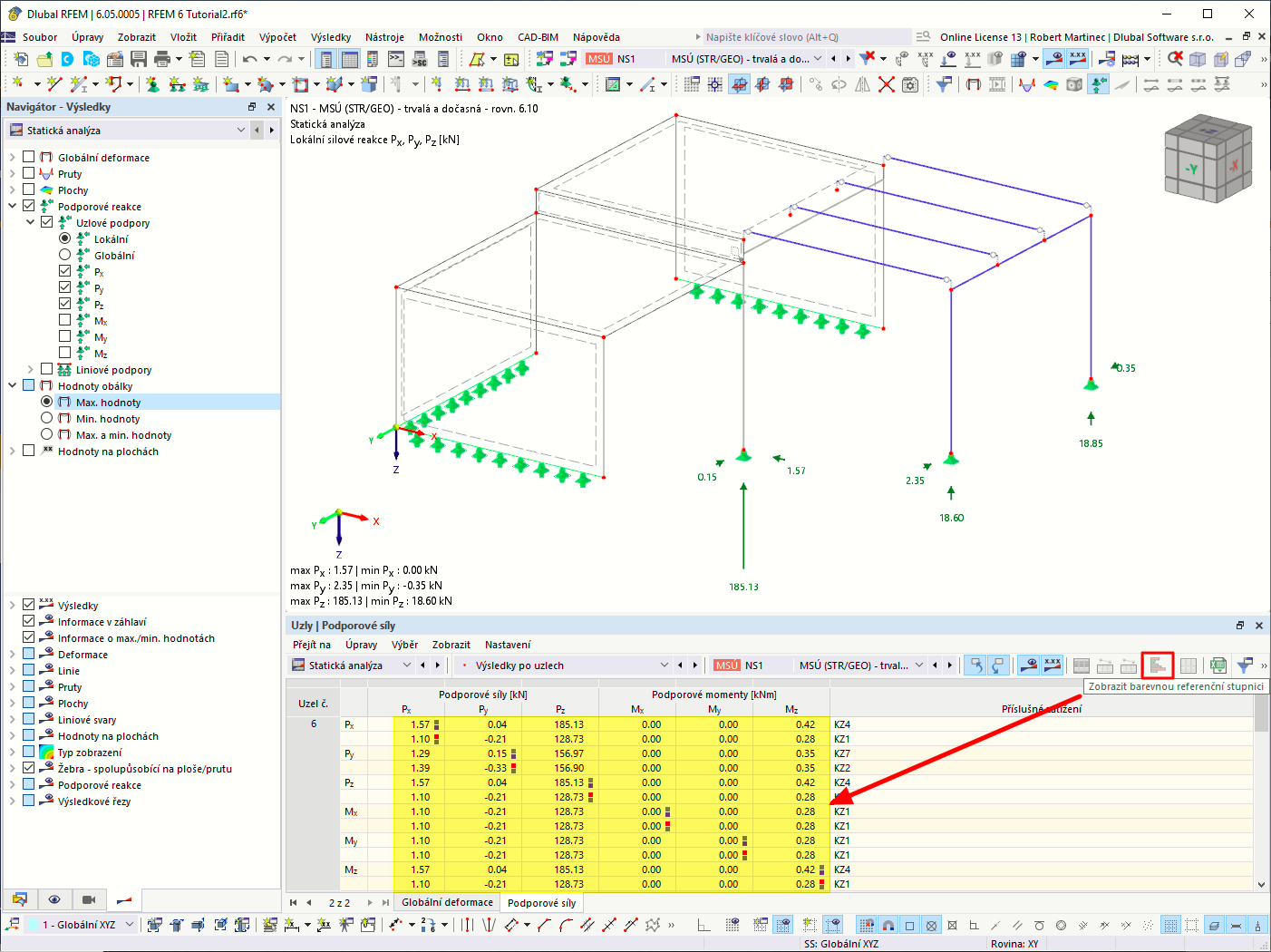Select the Min. hodnoty radio button
This screenshot has height=952, width=1271.
point(46,418)
